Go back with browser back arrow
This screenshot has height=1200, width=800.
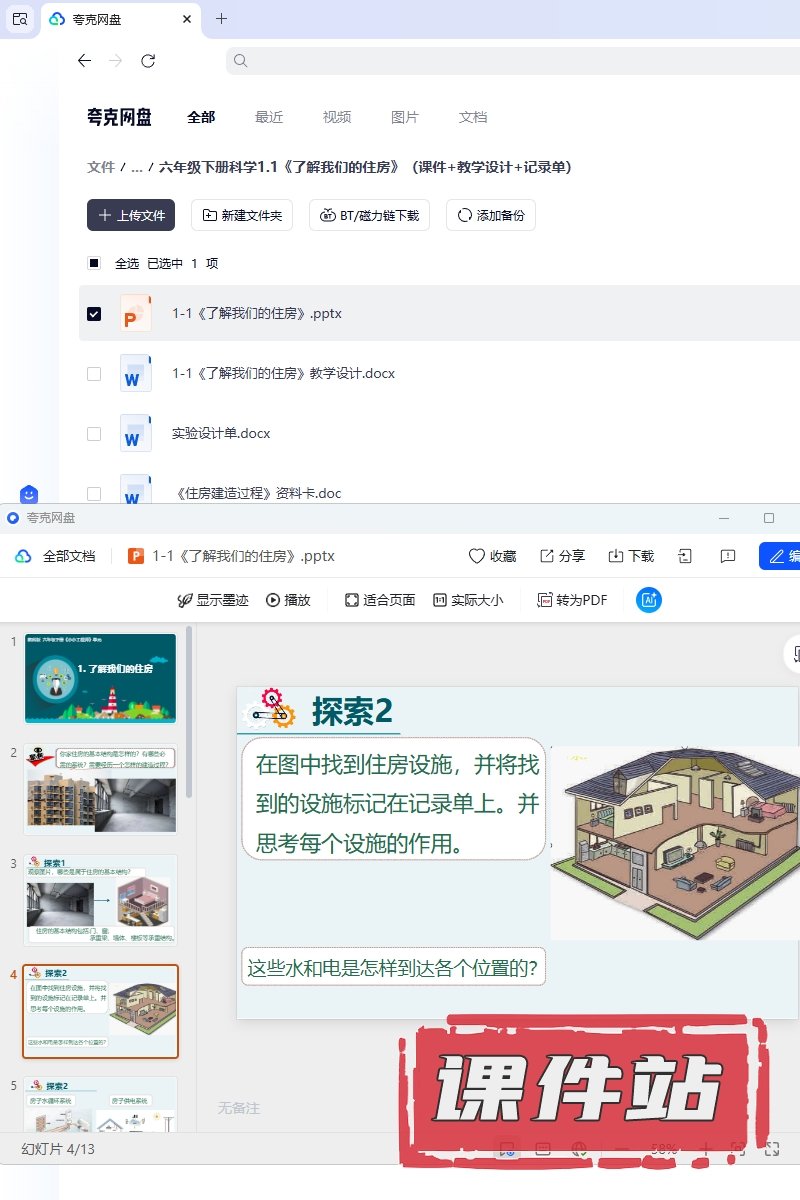[x=85, y=61]
